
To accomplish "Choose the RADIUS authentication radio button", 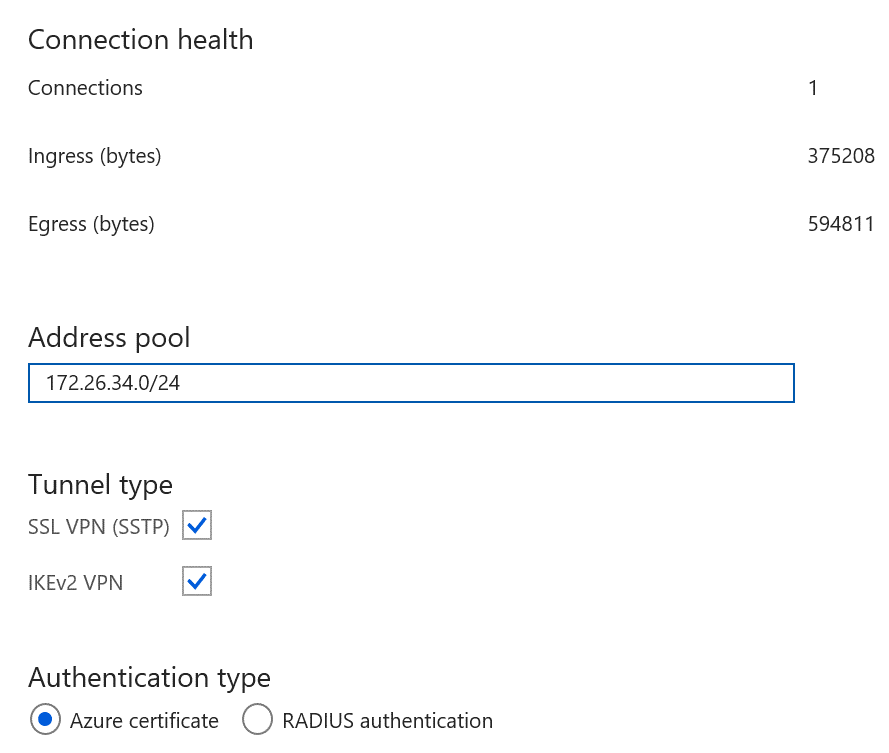I will [x=258, y=720].
